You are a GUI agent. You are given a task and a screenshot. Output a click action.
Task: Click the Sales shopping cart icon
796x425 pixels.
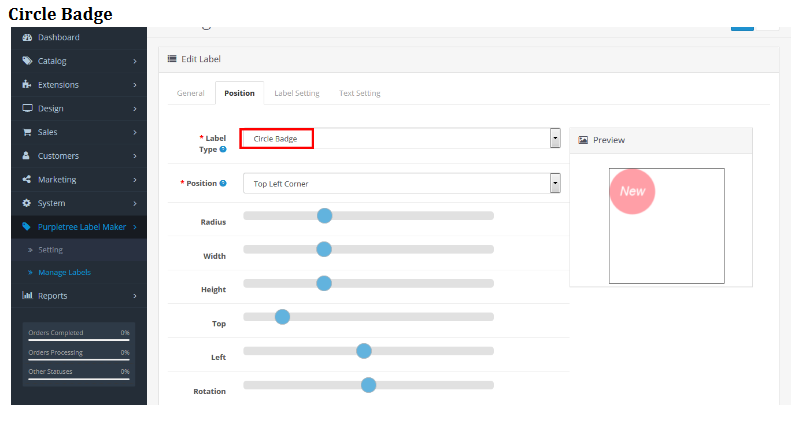point(27,132)
